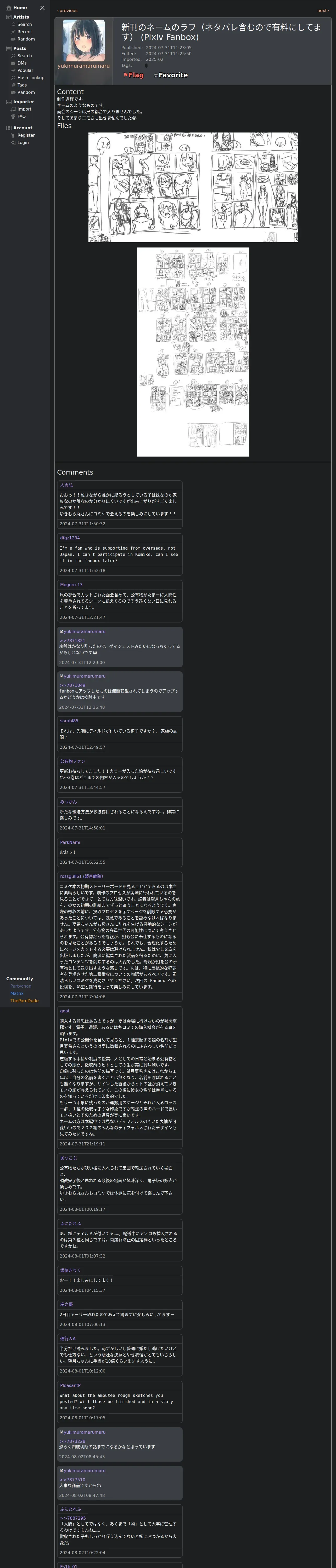Open the Import page

click(x=24, y=109)
